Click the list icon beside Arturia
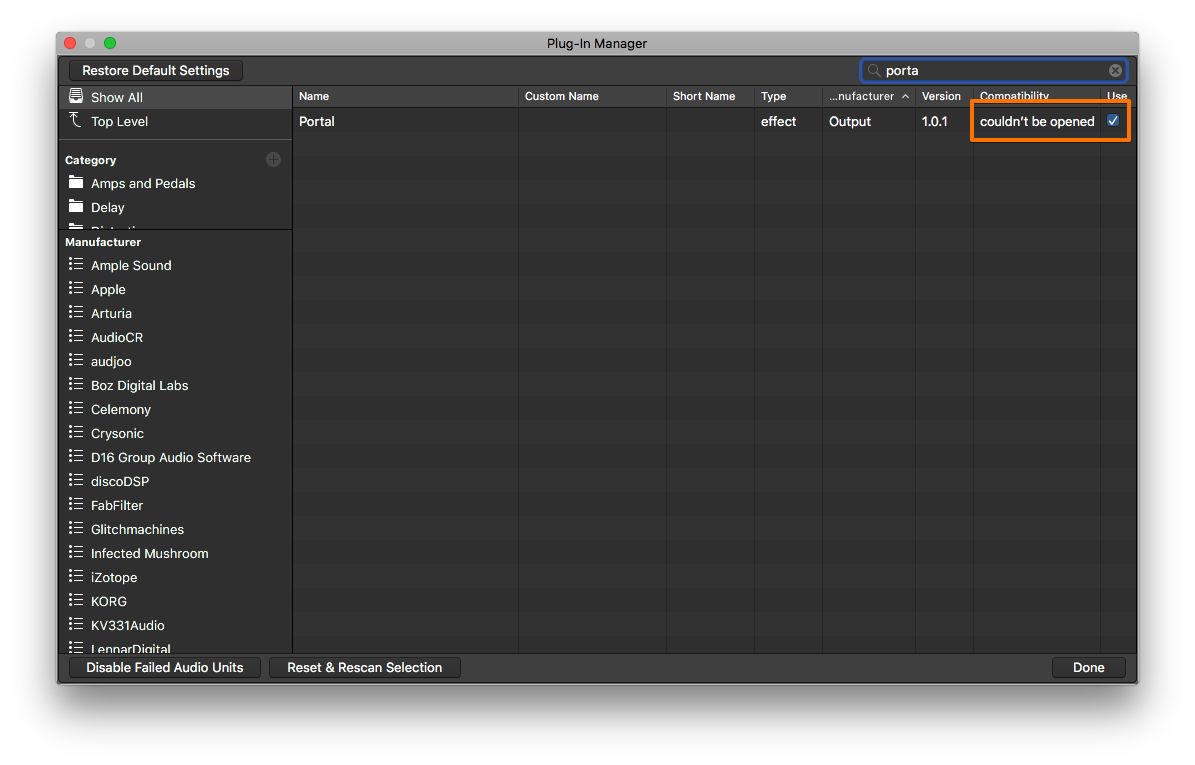Screen dimensions: 1195x765 pyautogui.click(x=75, y=312)
